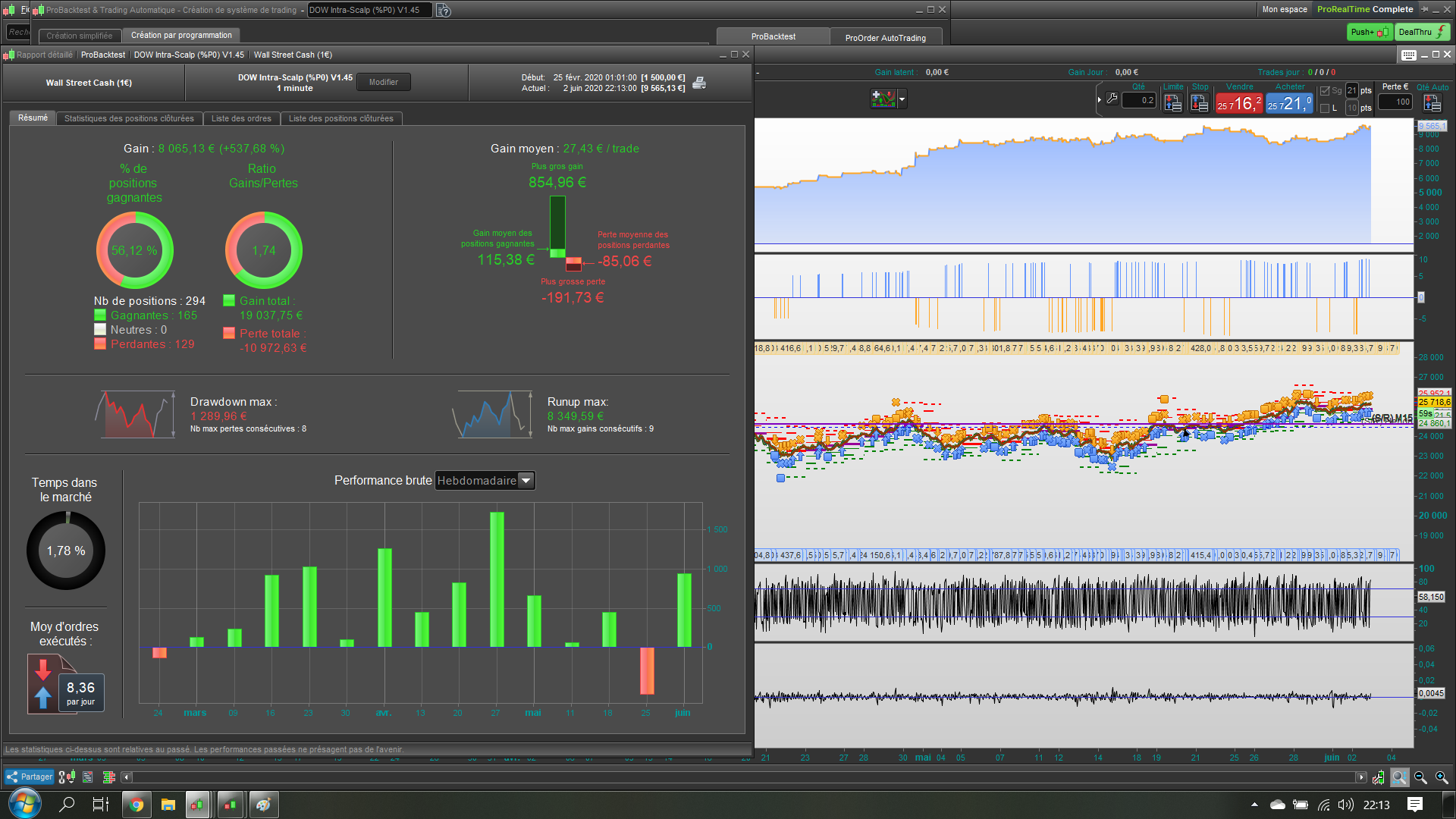Toggle the DealThru button
The image size is (1456, 819).
pyautogui.click(x=1421, y=32)
